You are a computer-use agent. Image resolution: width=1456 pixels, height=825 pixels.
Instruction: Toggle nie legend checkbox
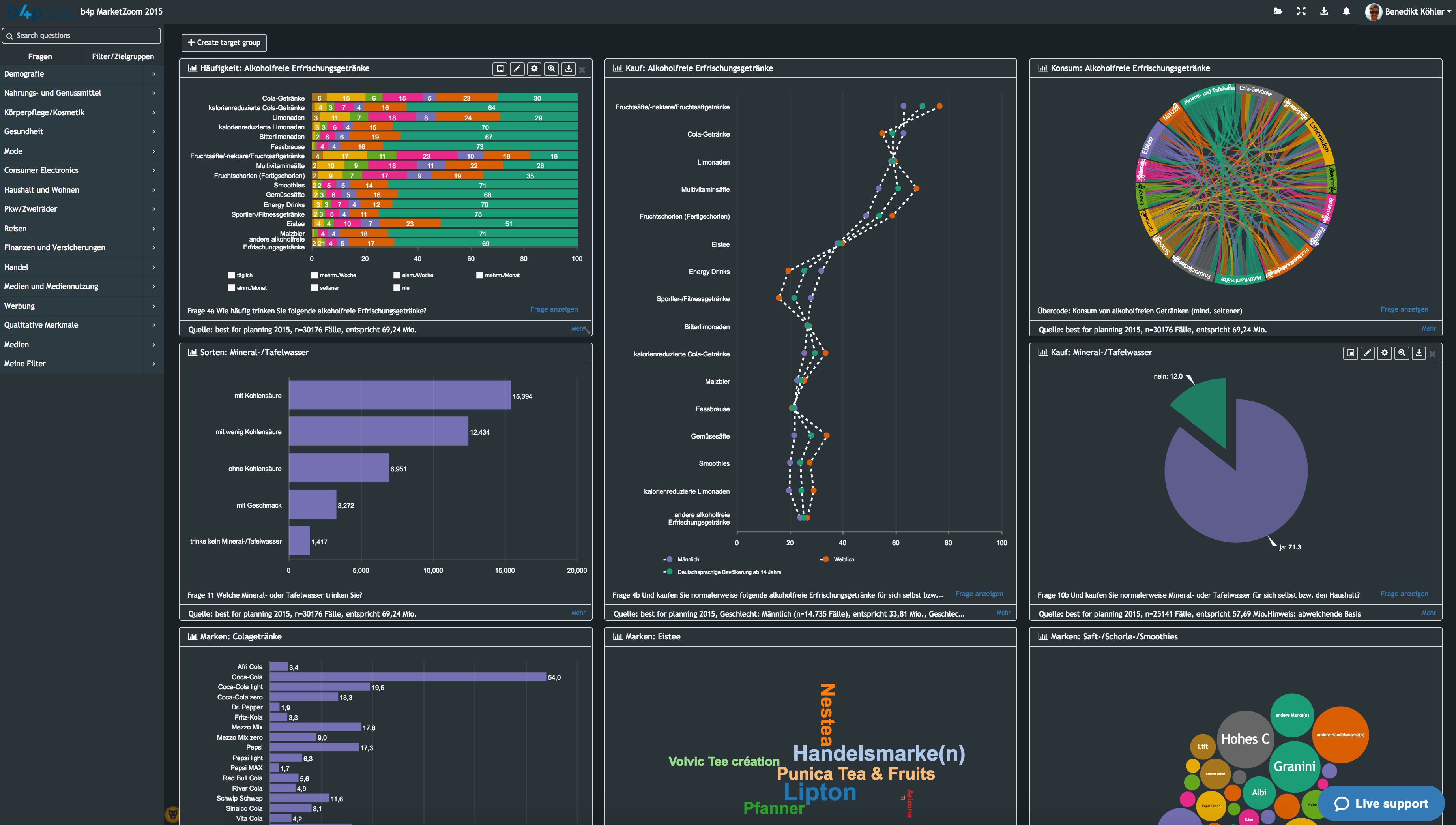click(x=397, y=288)
